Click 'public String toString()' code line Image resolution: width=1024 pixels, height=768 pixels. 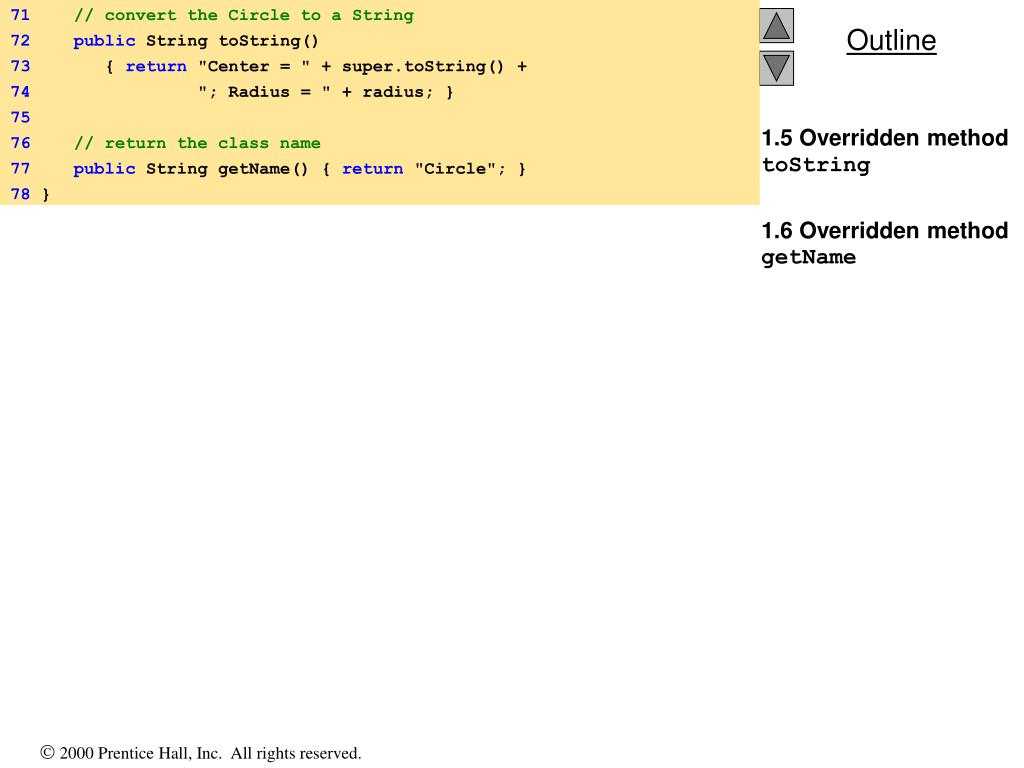click(196, 41)
